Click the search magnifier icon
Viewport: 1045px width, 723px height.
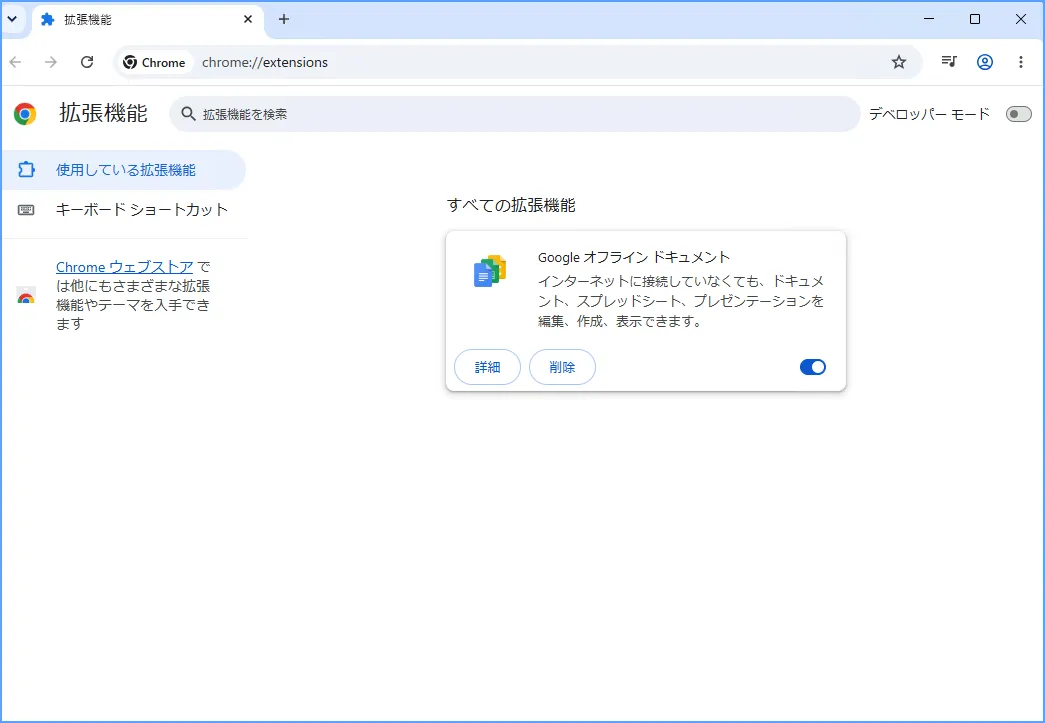click(189, 114)
